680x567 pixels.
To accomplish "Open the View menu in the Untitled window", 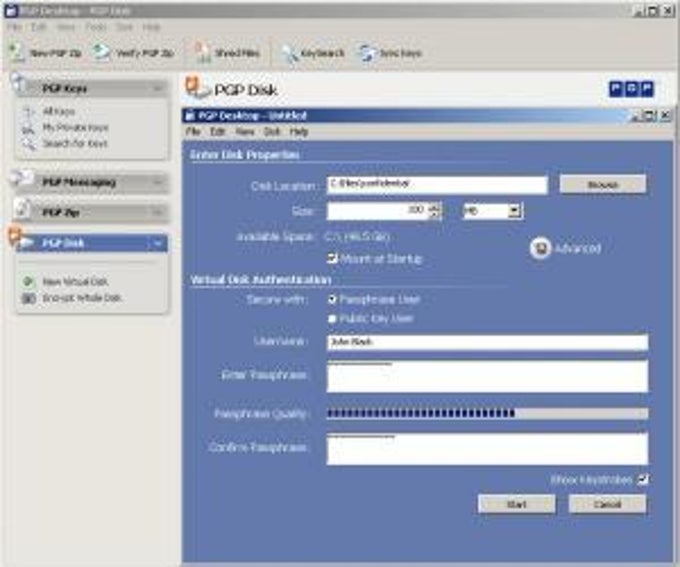I will pyautogui.click(x=245, y=131).
